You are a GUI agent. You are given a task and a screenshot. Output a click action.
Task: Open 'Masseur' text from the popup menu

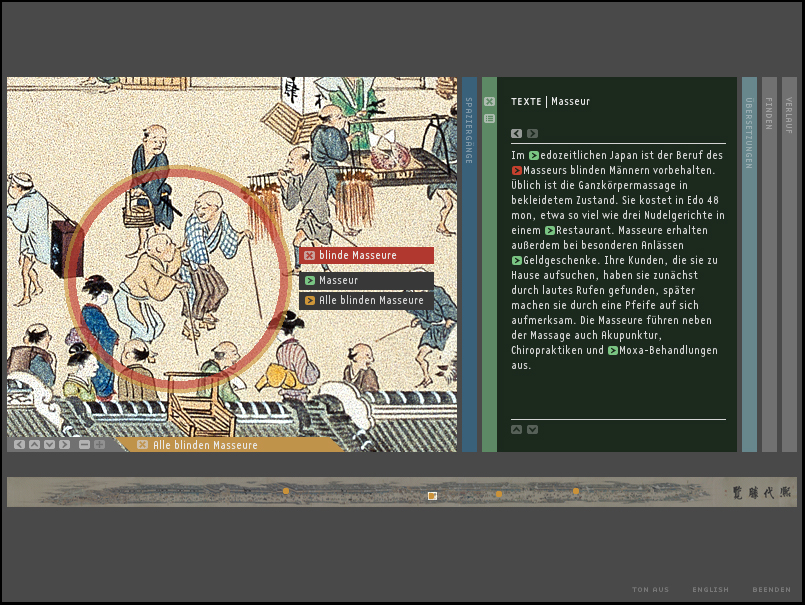pos(367,280)
